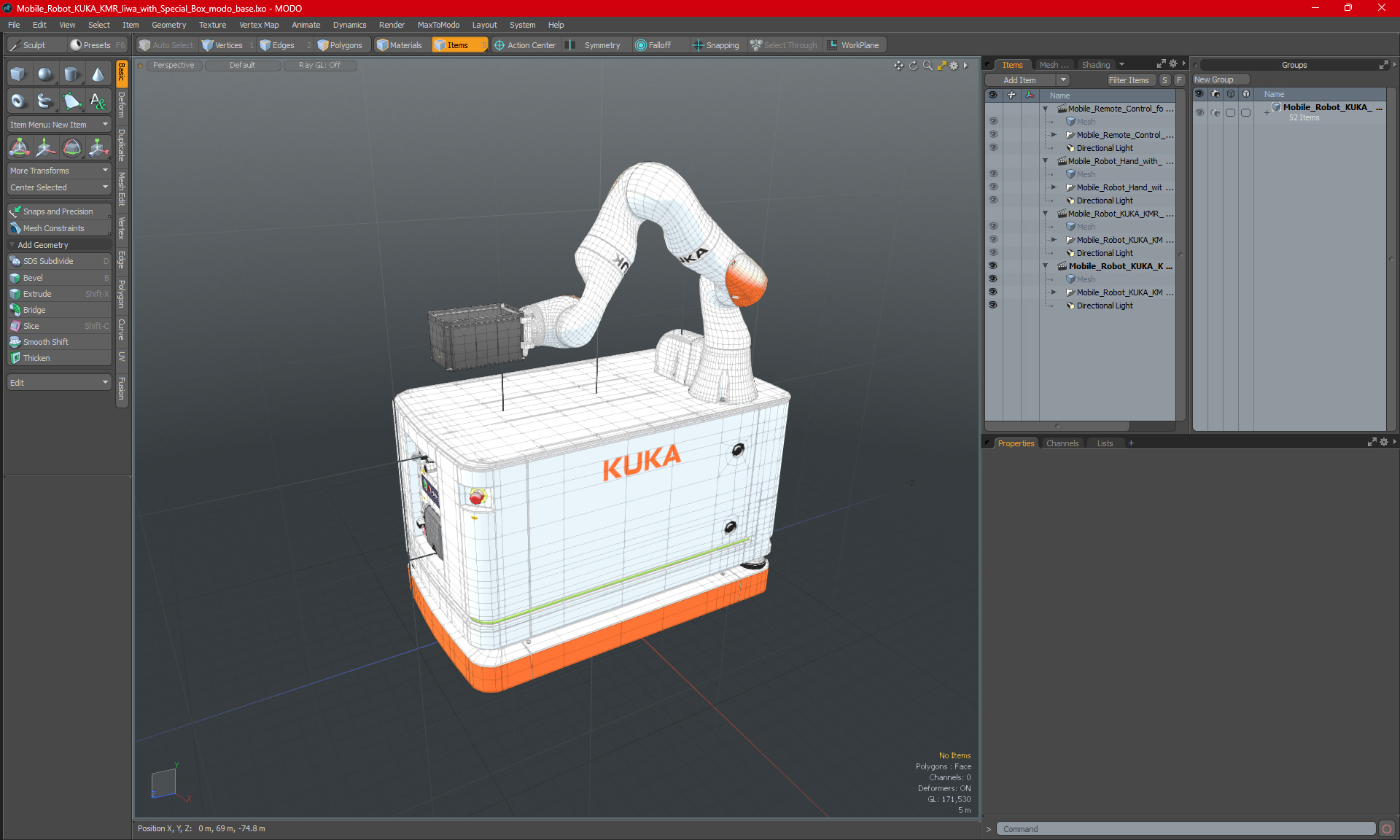
Task: Switch to the Items tab
Action: pos(454,45)
